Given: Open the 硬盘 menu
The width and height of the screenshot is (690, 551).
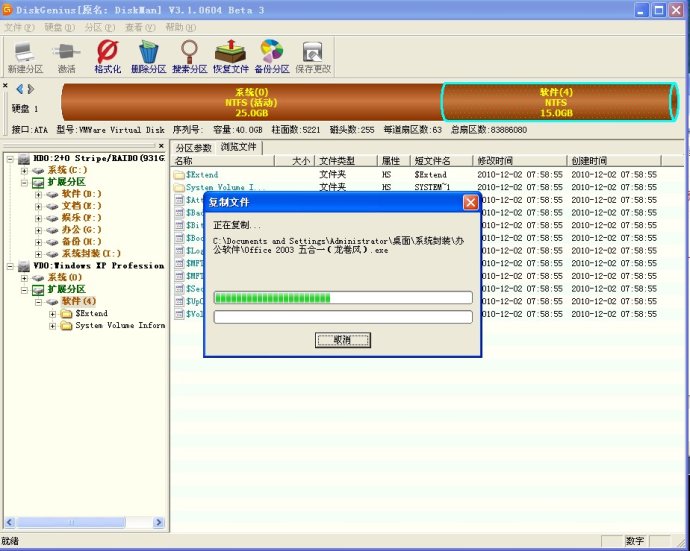Looking at the screenshot, I should [59, 28].
